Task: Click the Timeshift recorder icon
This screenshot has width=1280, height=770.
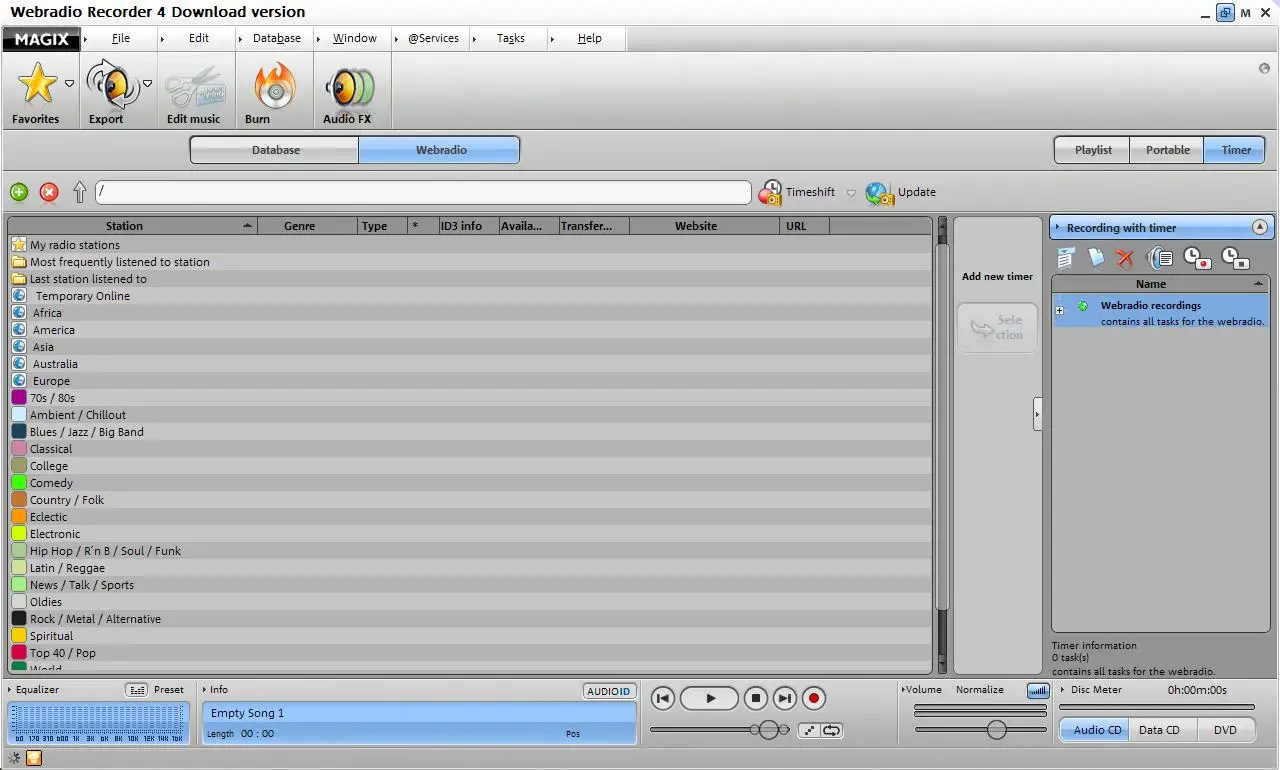Action: click(x=770, y=192)
